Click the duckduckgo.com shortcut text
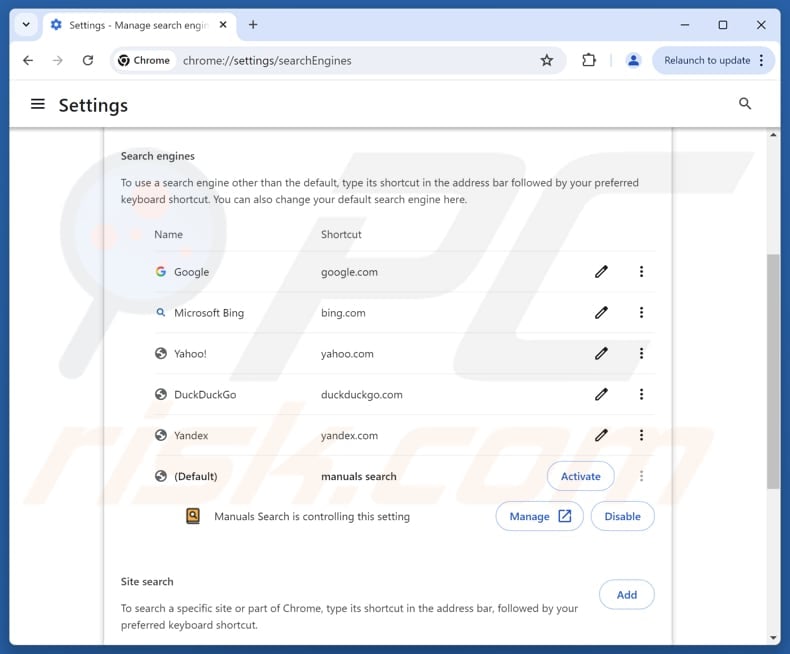790x654 pixels. coord(362,395)
